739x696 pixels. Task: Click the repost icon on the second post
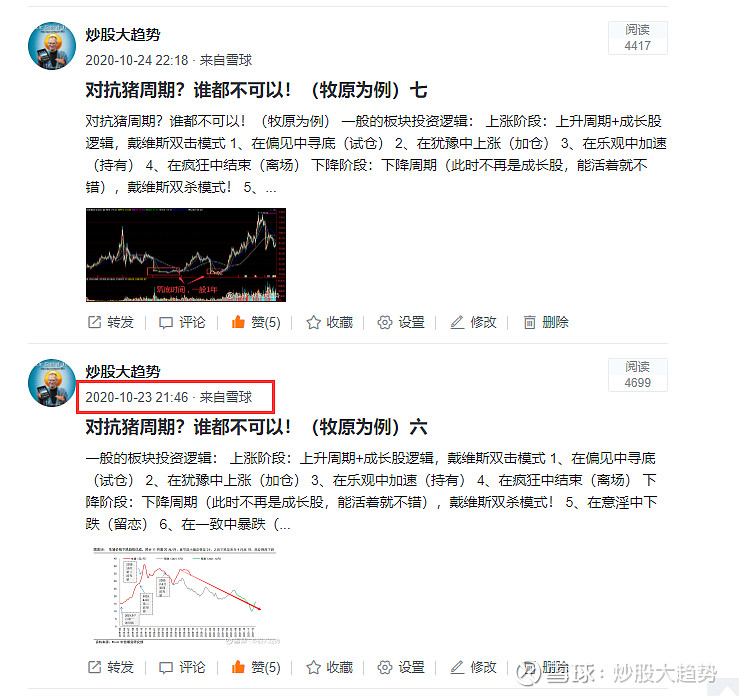pyautogui.click(x=95, y=667)
